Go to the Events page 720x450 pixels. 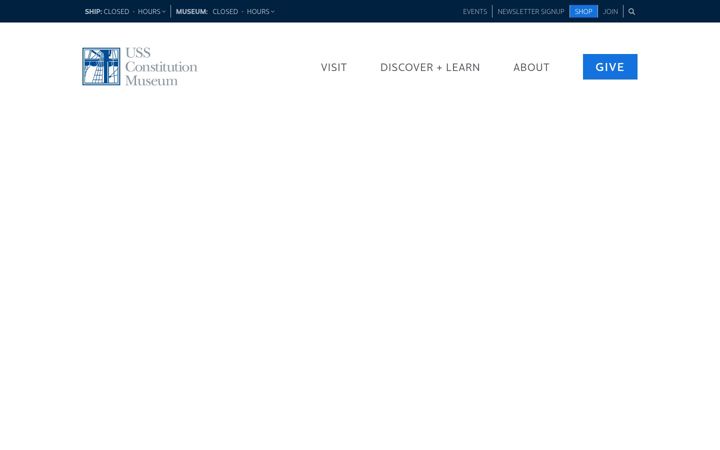pos(475,11)
